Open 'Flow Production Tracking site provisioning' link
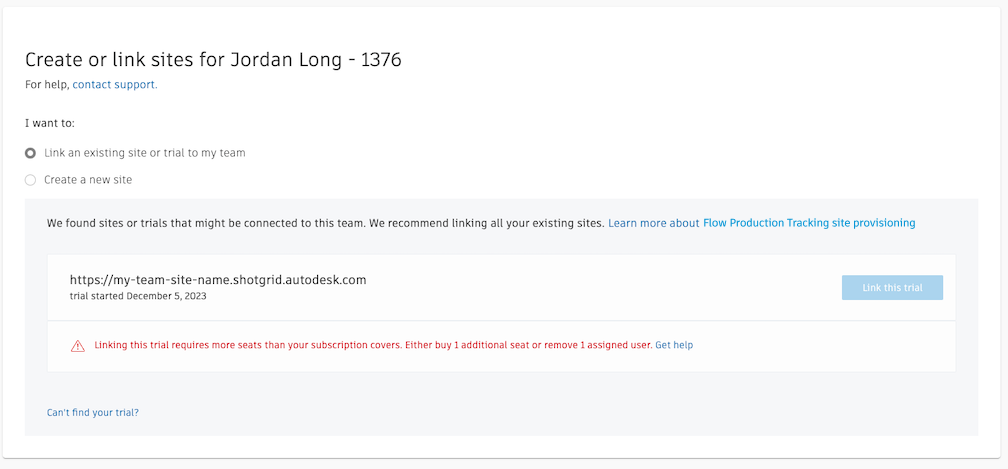 (809, 223)
